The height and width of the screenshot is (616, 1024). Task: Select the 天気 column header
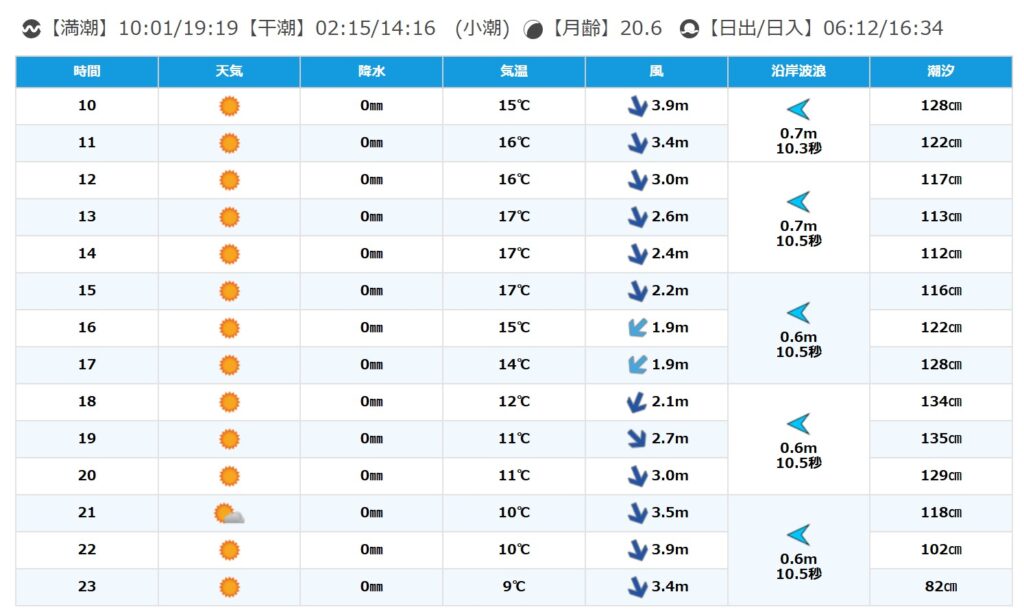point(229,72)
